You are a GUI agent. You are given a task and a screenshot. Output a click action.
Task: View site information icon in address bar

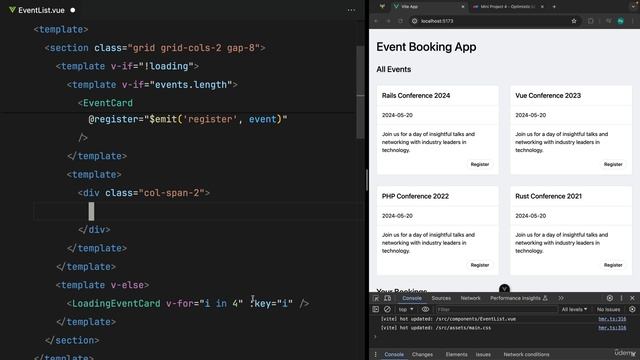click(414, 21)
